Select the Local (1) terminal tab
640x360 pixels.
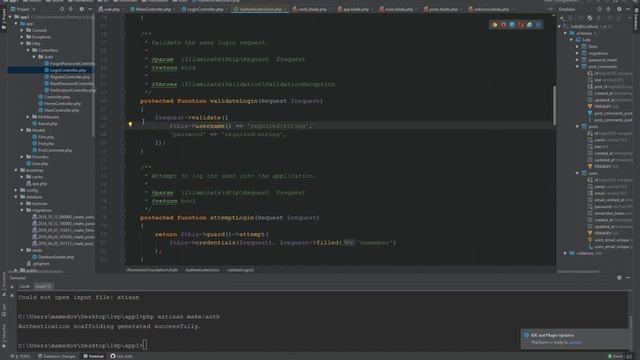(43, 287)
